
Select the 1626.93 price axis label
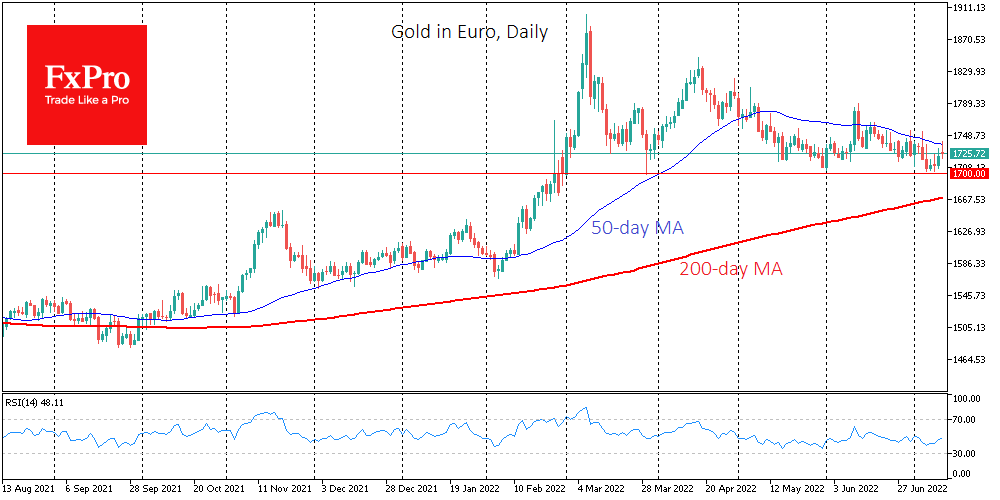pos(968,231)
